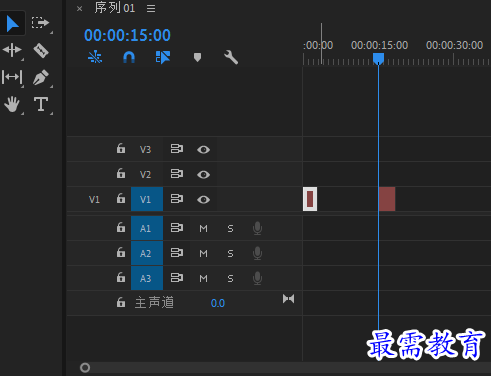Toggle sync lock on A1
Image resolution: width=491 pixels, height=376 pixels.
[177, 228]
